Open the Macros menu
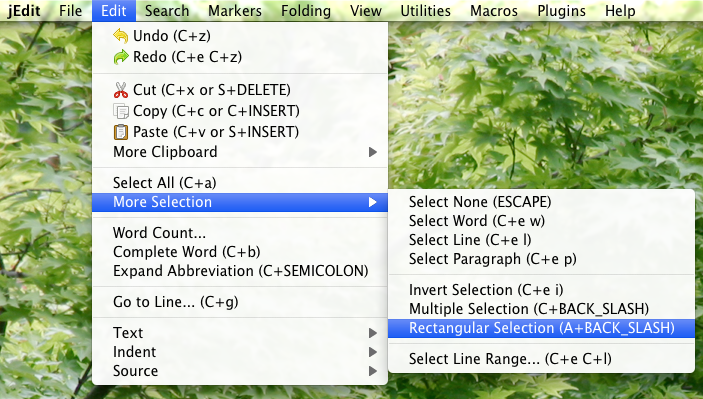The image size is (703, 399). 494,10
